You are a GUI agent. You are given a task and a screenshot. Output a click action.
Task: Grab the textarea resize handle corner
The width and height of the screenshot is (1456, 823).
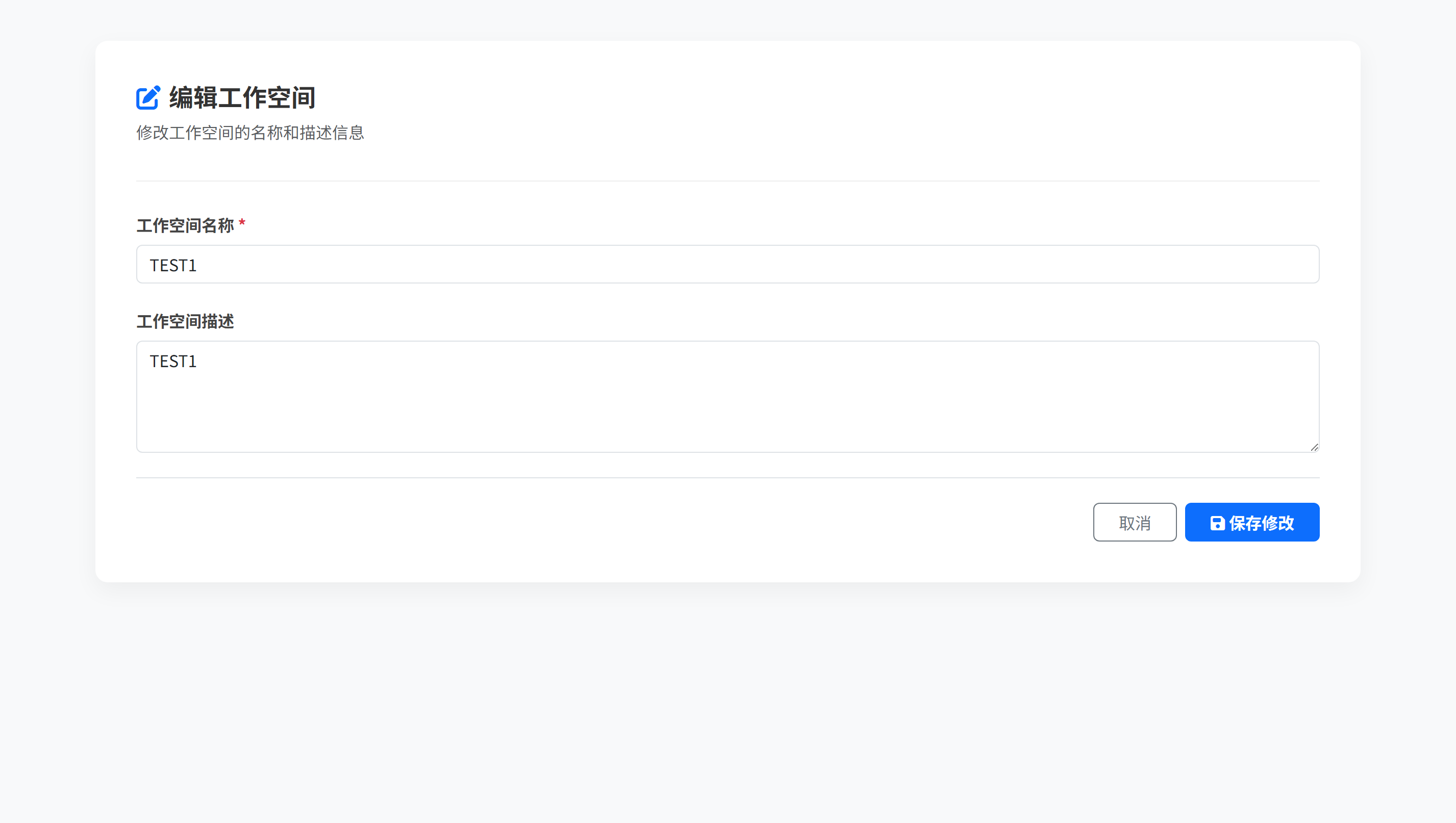[1314, 447]
